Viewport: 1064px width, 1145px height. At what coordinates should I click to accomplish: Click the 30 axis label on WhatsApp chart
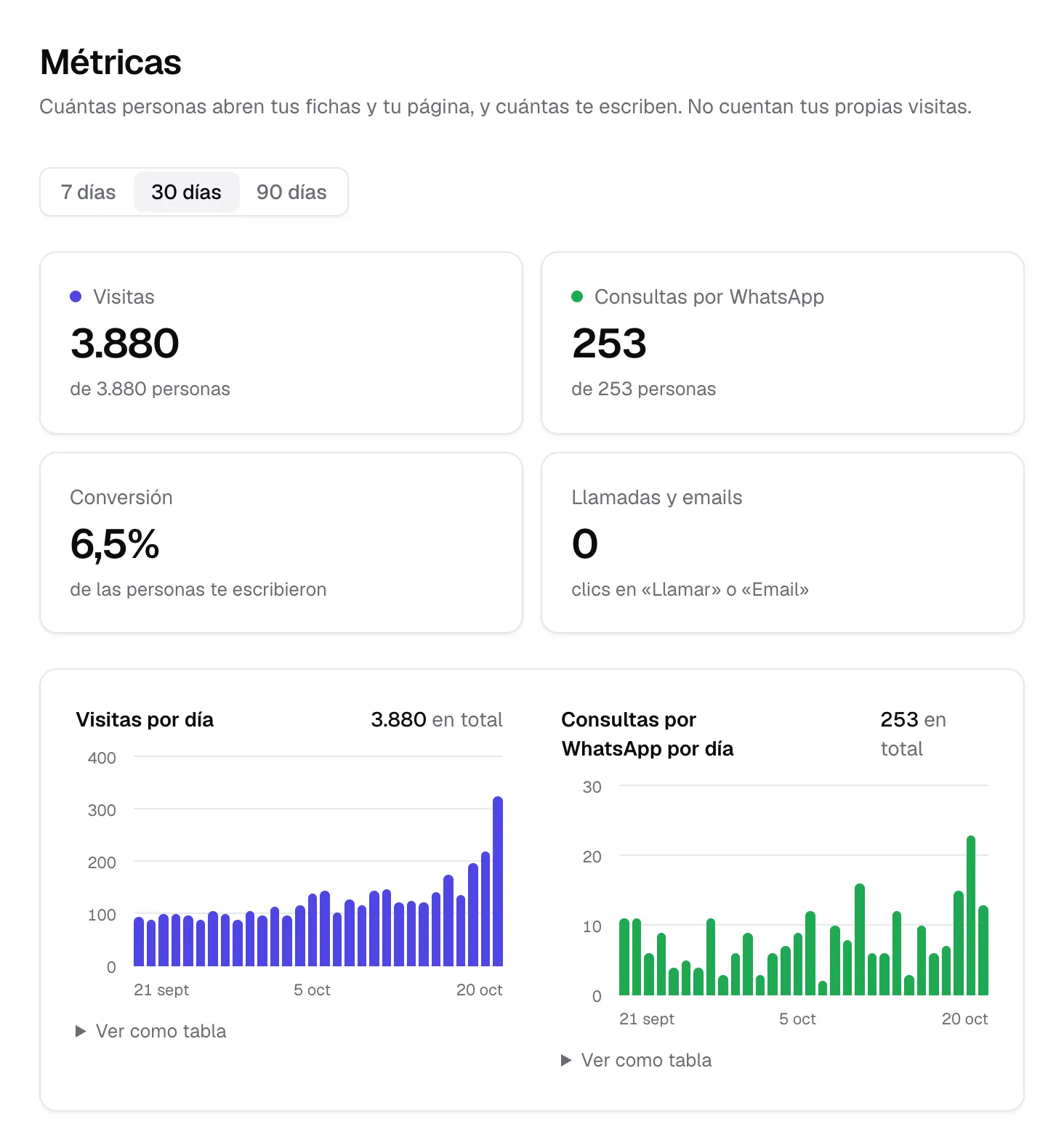point(592,787)
